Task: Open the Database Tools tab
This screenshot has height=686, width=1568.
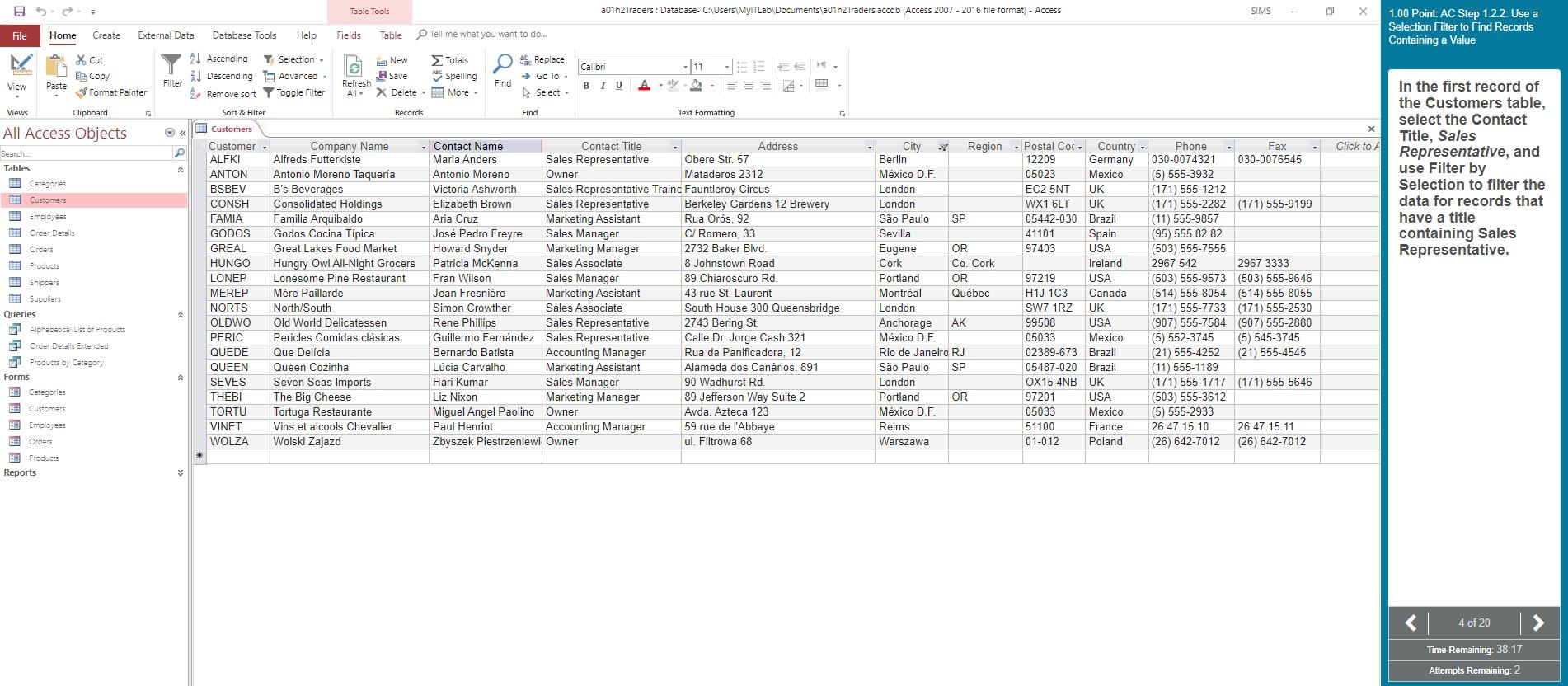Action: (244, 35)
